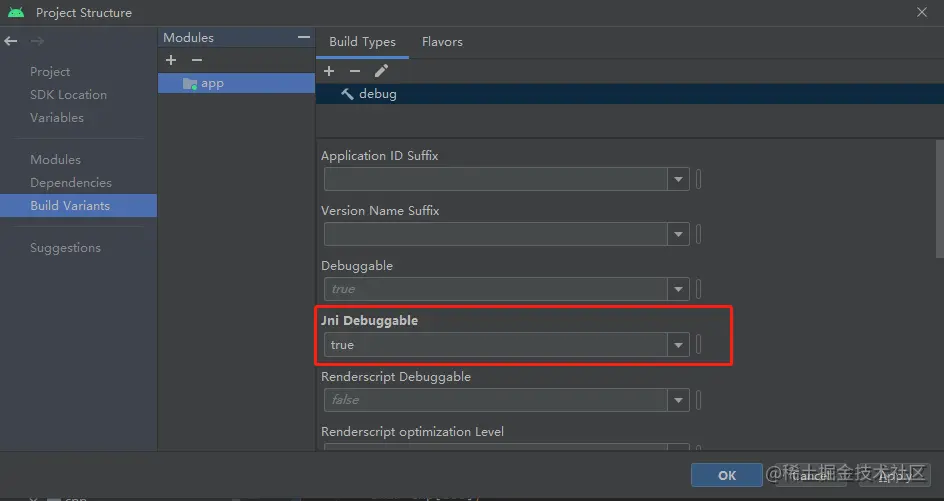944x501 pixels.
Task: Switch to the Build Types tab
Action: [362, 42]
